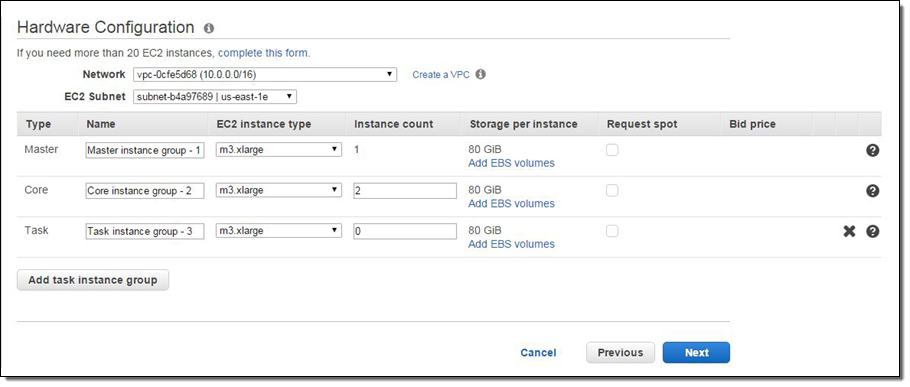Enable Request spot for Master row
This screenshot has height=387, width=910.
pos(612,150)
